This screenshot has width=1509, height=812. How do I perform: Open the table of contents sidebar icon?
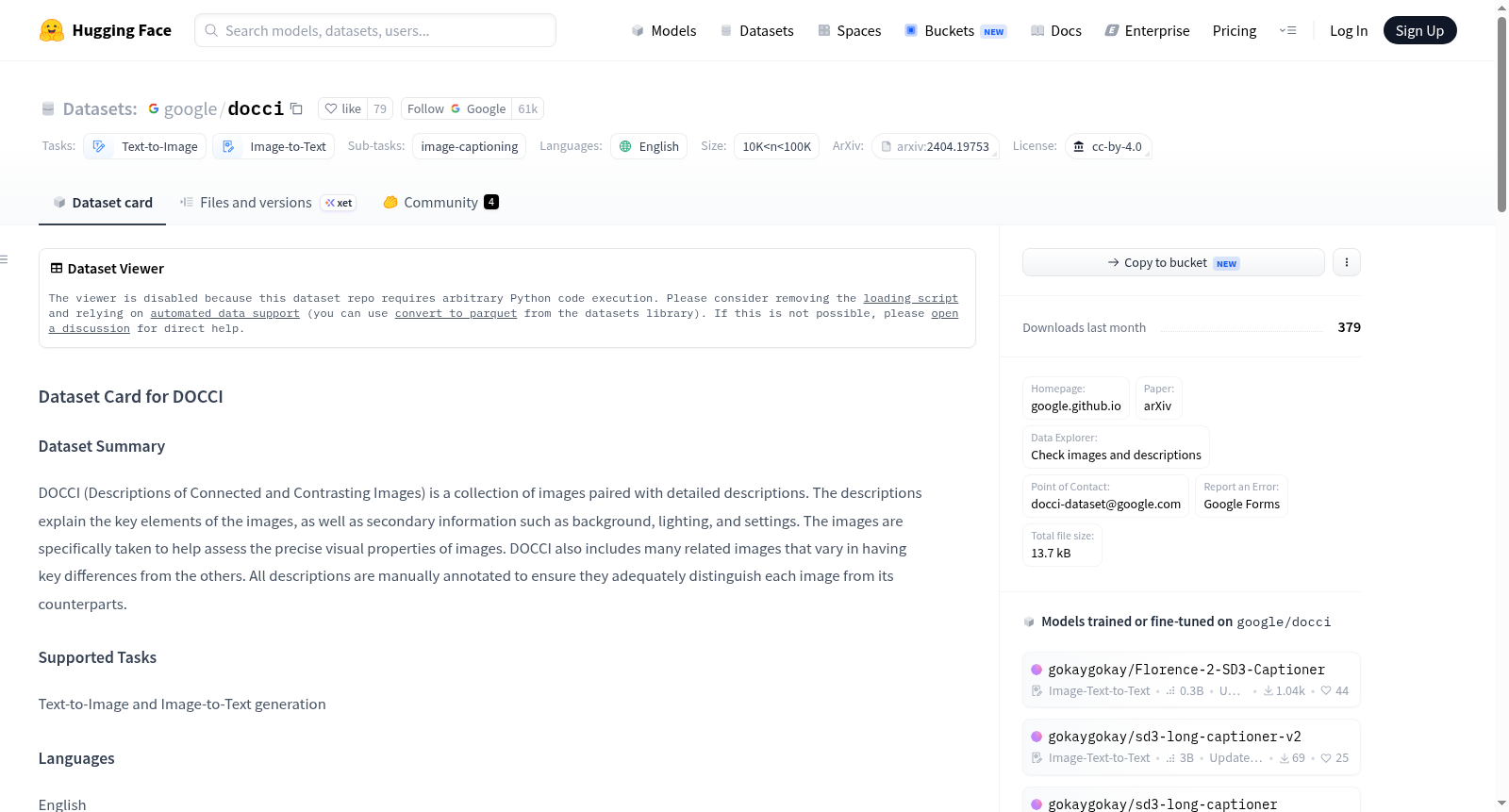pyautogui.click(x=4, y=259)
